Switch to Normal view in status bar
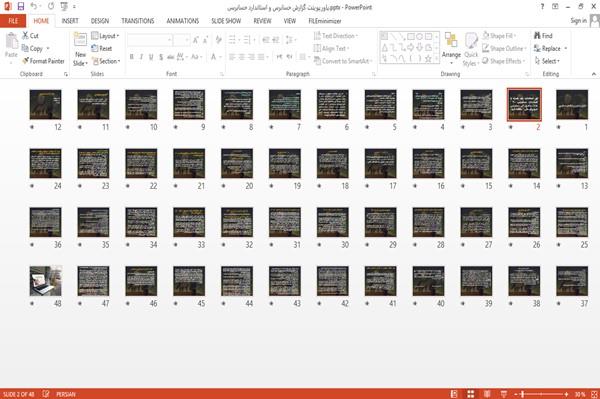 click(x=454, y=394)
